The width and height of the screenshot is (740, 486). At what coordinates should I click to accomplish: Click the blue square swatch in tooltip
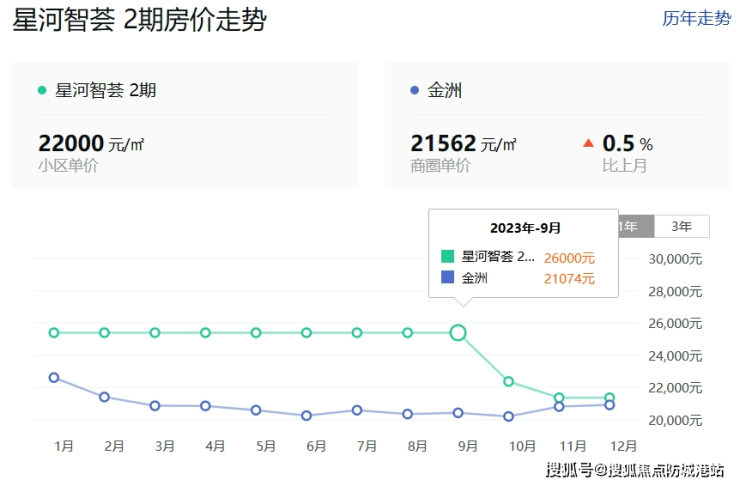(448, 277)
